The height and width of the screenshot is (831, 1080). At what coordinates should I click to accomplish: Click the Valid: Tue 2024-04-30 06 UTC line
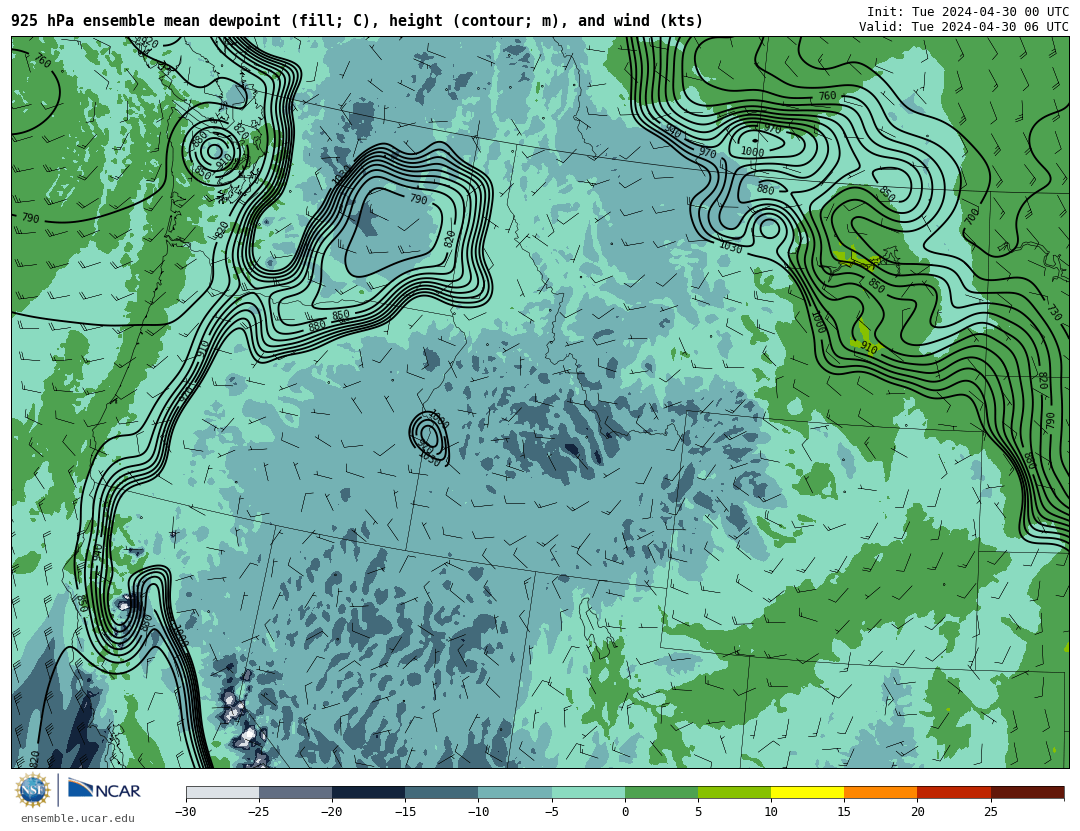pos(964,27)
